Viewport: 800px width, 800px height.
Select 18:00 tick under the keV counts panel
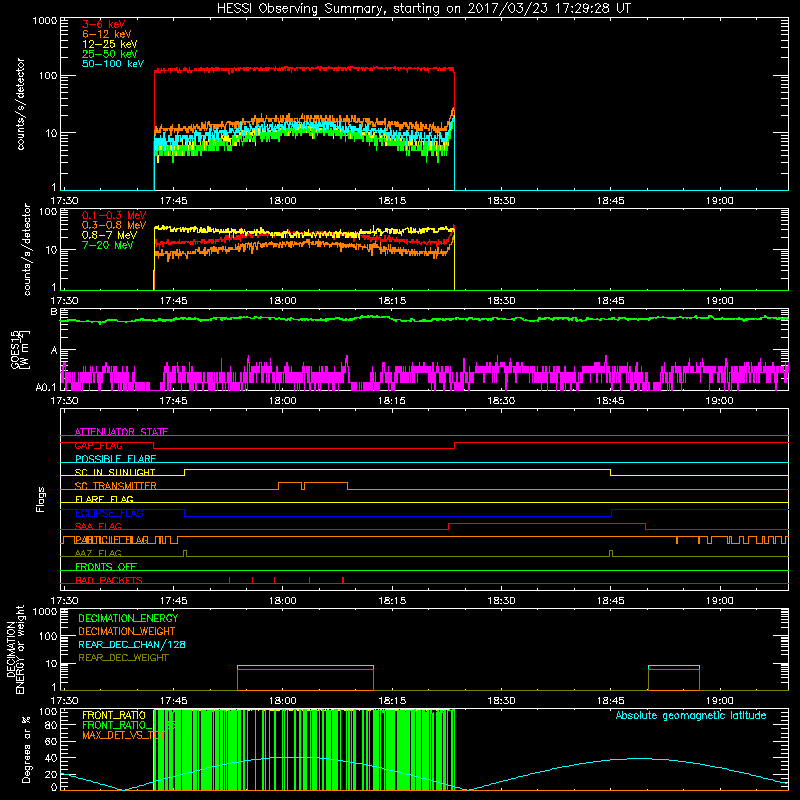283,201
